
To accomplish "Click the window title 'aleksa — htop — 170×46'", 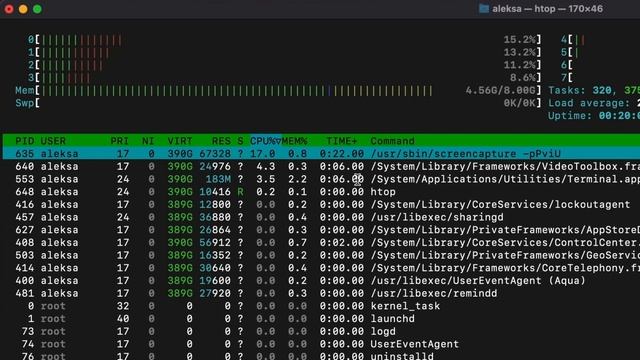I will point(547,9).
